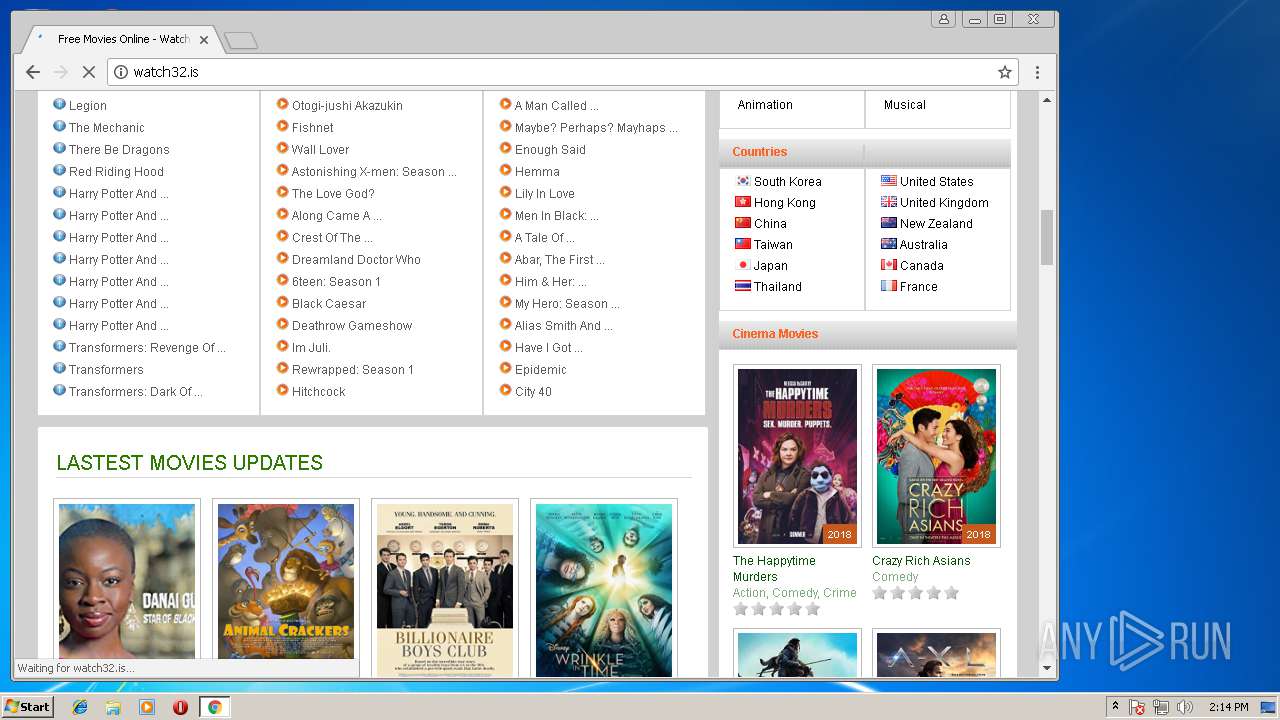The image size is (1280, 720).
Task: Click the Danai Gurira poster thumbnail
Action: click(127, 581)
